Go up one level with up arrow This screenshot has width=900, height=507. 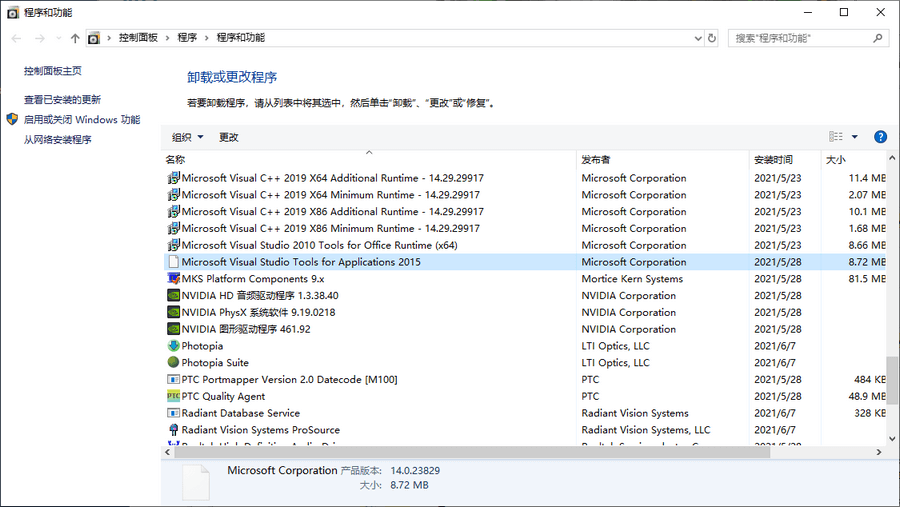click(x=75, y=38)
